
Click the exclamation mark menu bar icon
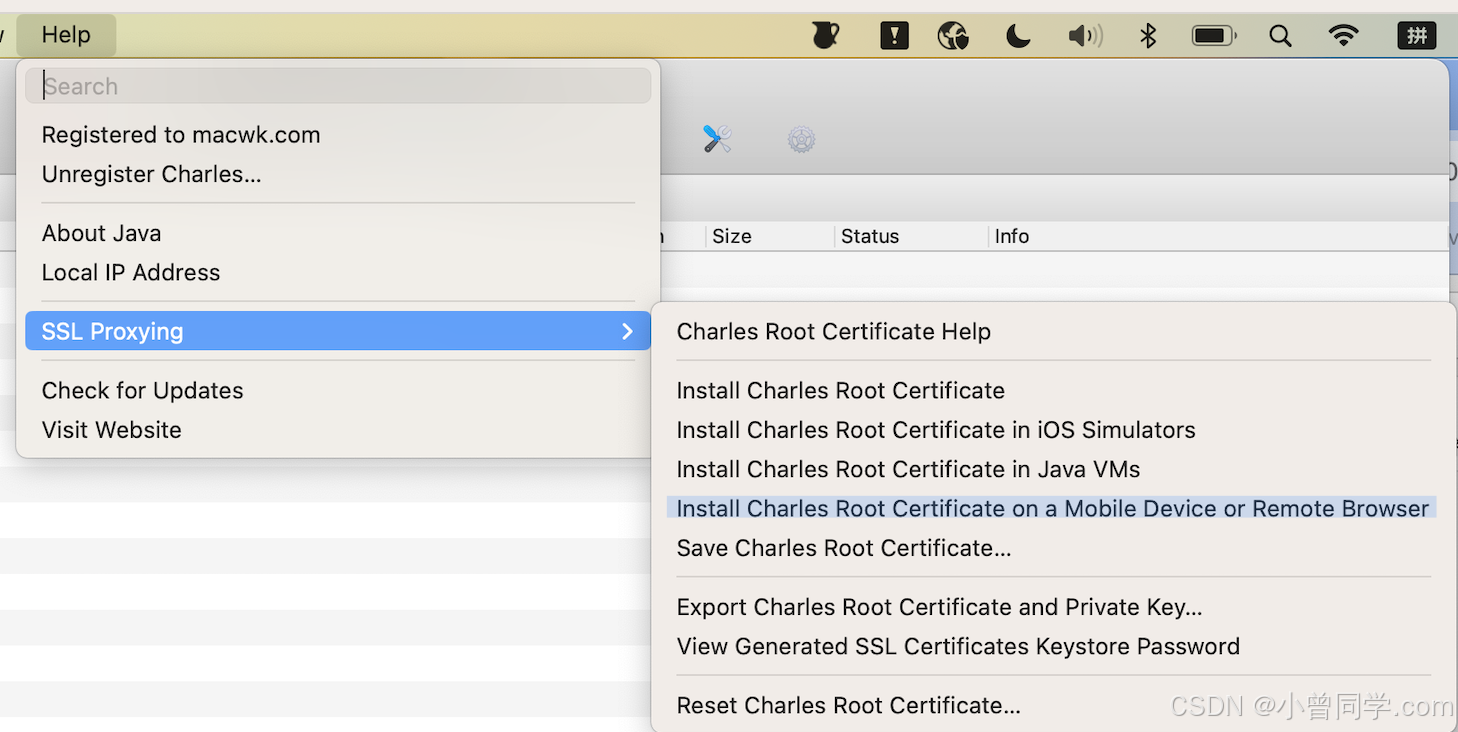coord(894,36)
